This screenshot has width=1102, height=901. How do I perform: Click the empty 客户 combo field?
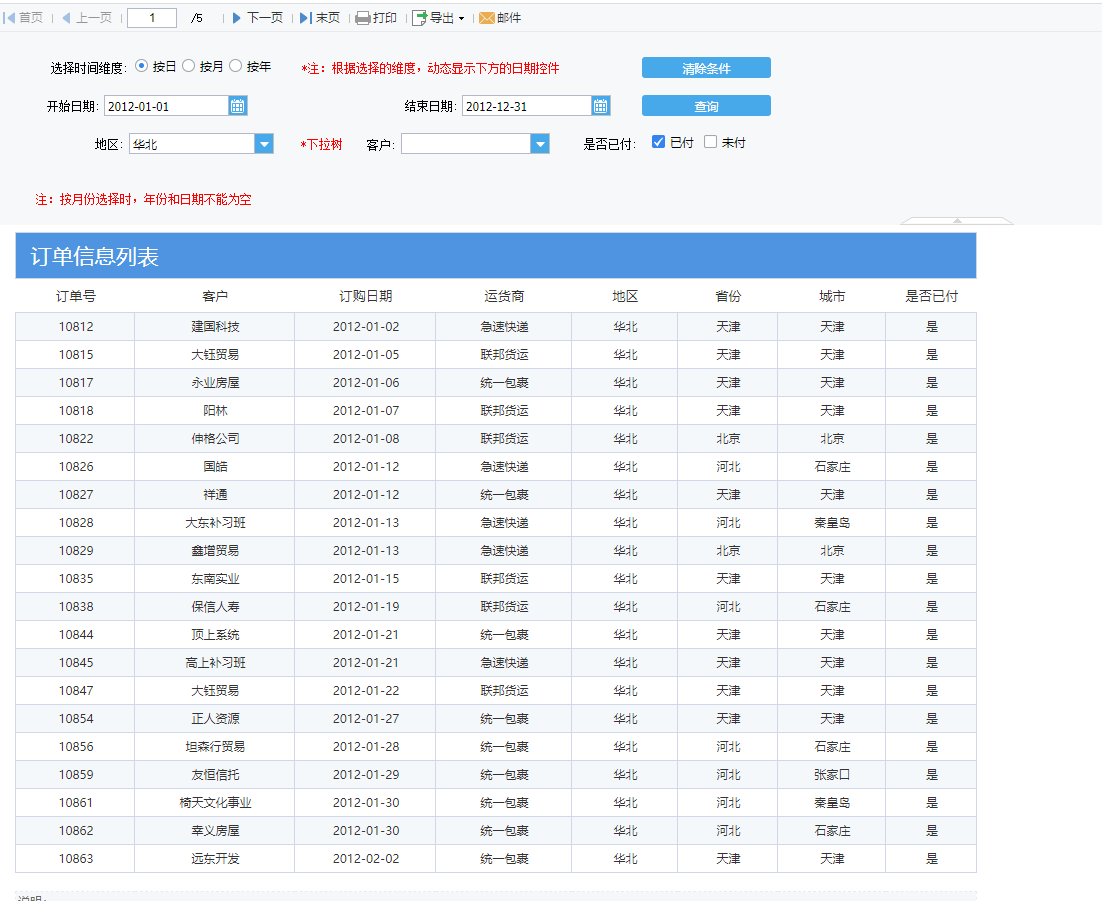[466, 144]
